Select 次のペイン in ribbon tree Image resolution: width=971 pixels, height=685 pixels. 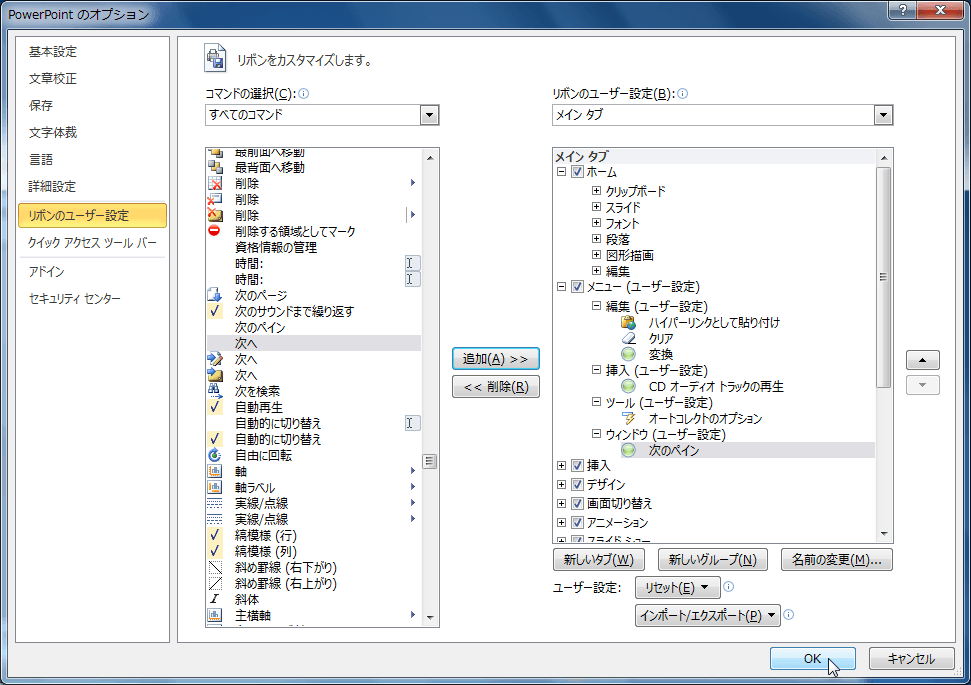coord(674,451)
